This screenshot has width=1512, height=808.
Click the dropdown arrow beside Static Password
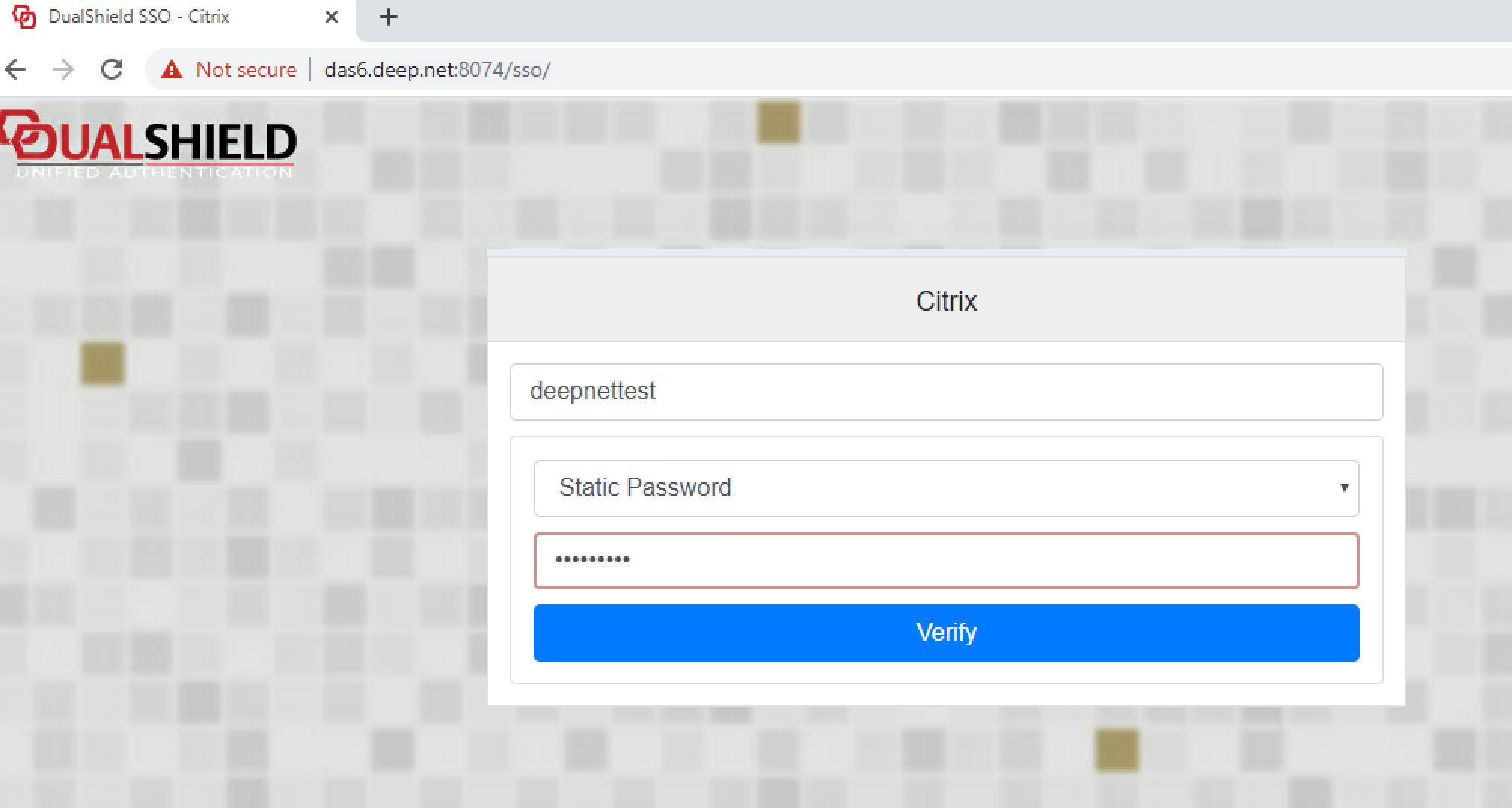point(1343,488)
